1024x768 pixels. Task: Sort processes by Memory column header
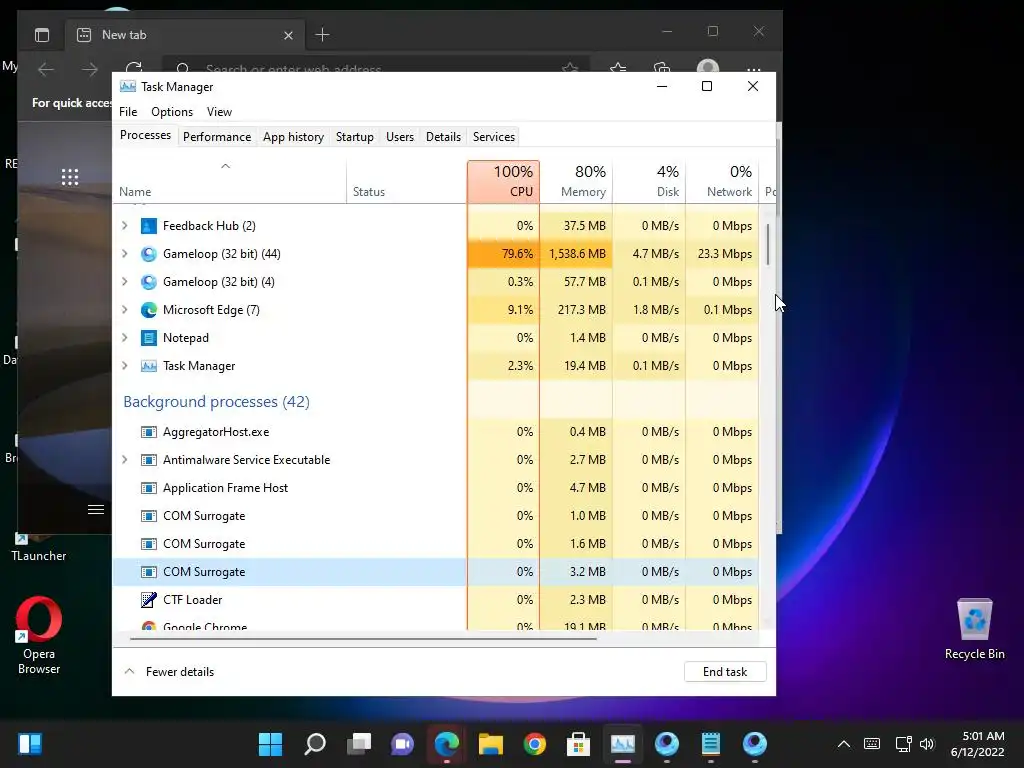click(577, 182)
